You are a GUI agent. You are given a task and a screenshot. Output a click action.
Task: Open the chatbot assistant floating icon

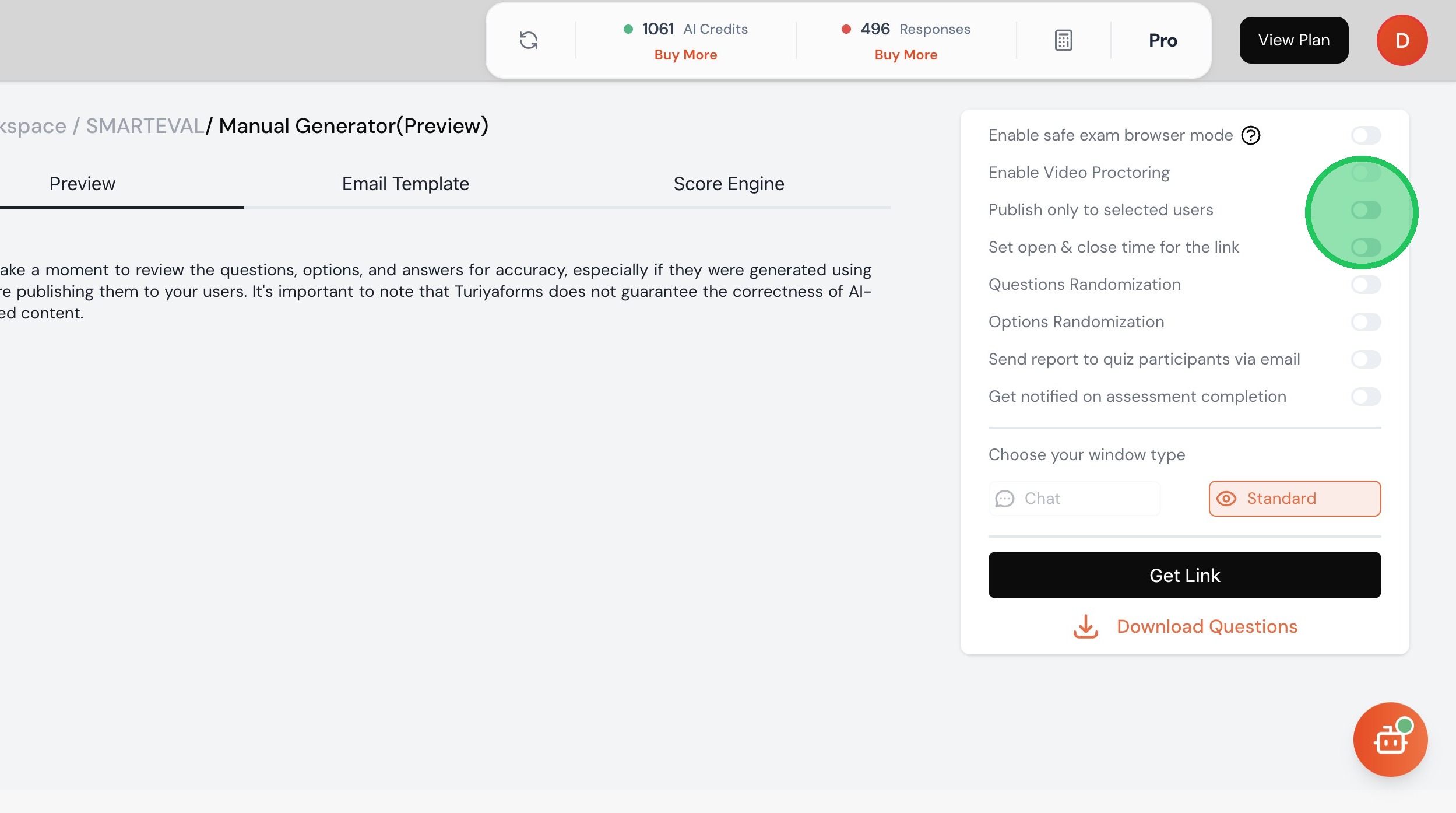click(1390, 740)
